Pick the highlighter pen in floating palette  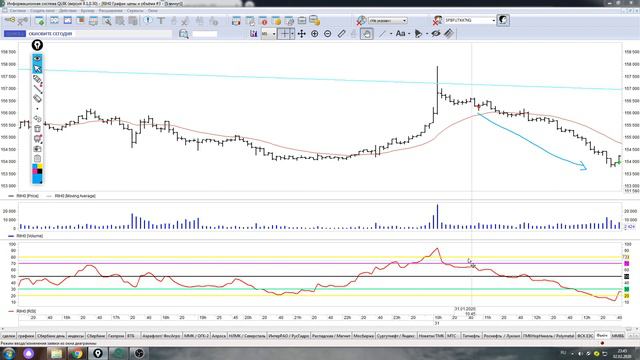pyautogui.click(x=37, y=79)
